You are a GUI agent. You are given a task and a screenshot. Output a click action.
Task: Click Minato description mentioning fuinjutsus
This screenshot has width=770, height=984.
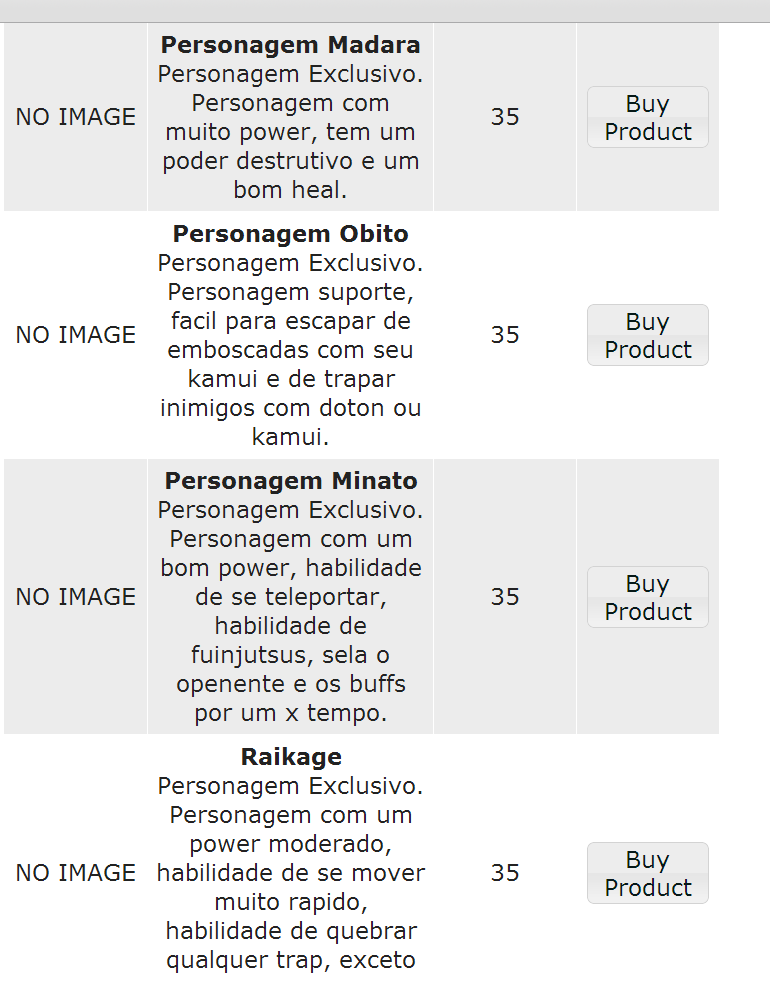(291, 611)
